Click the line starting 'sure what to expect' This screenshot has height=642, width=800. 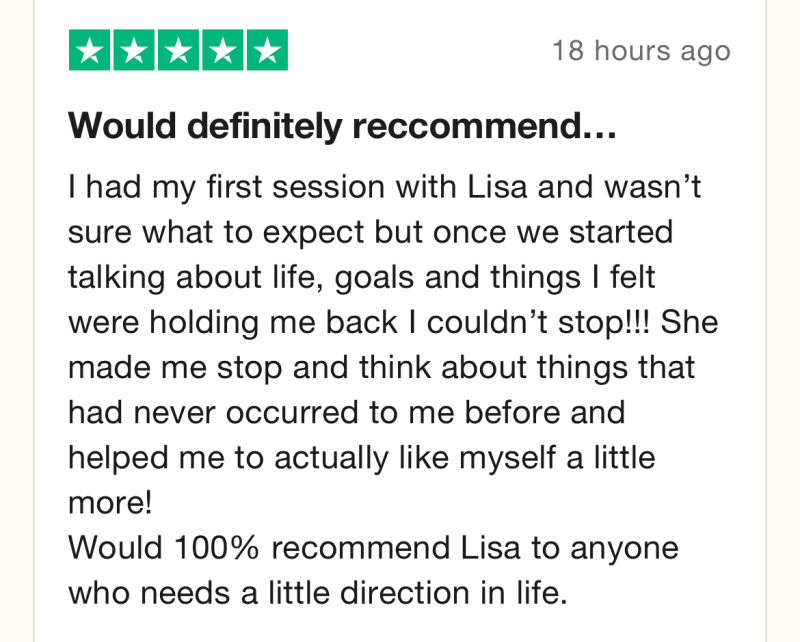(371, 232)
